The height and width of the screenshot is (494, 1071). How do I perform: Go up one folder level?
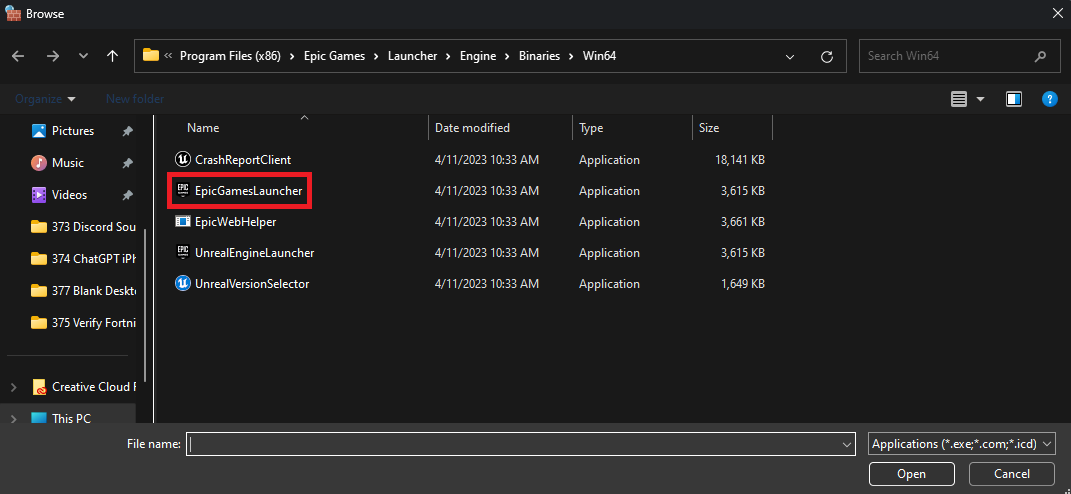pyautogui.click(x=113, y=56)
